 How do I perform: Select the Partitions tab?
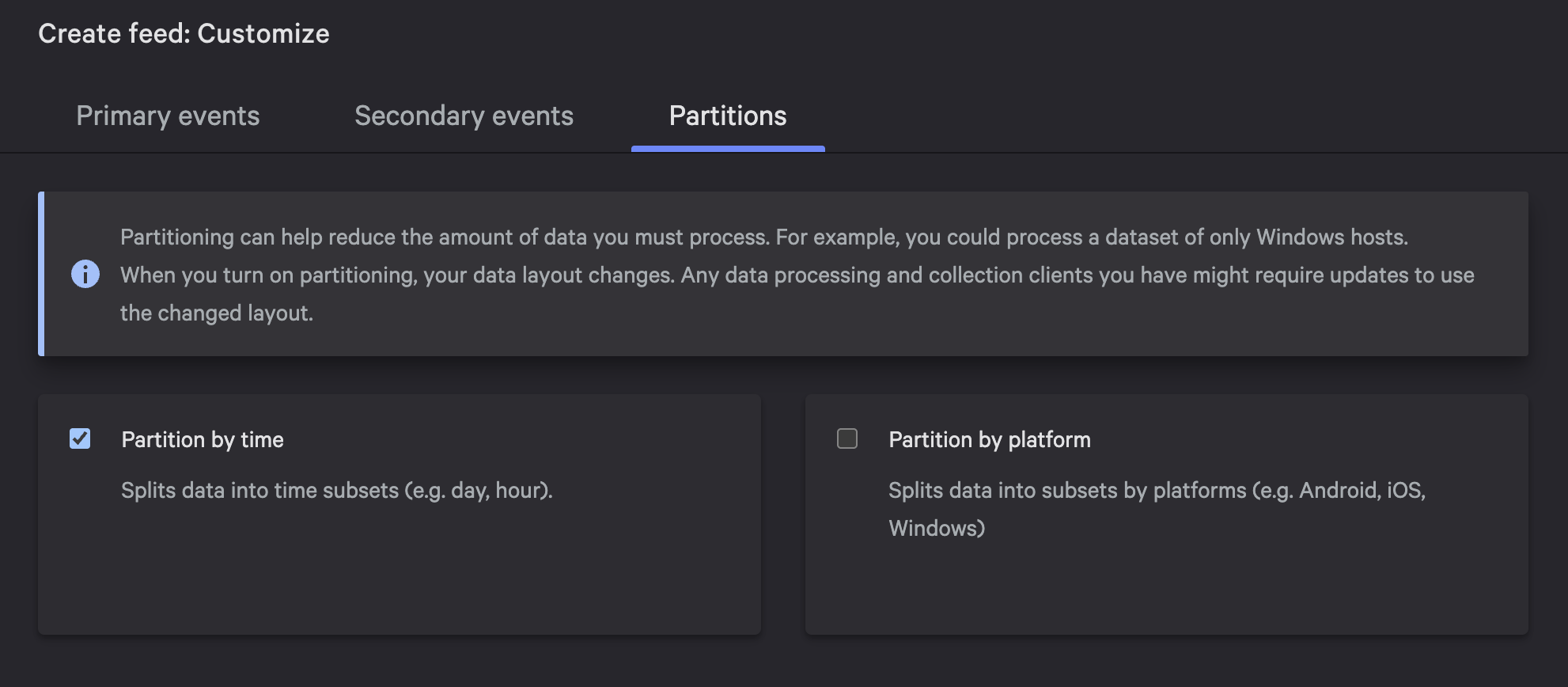pyautogui.click(x=728, y=116)
